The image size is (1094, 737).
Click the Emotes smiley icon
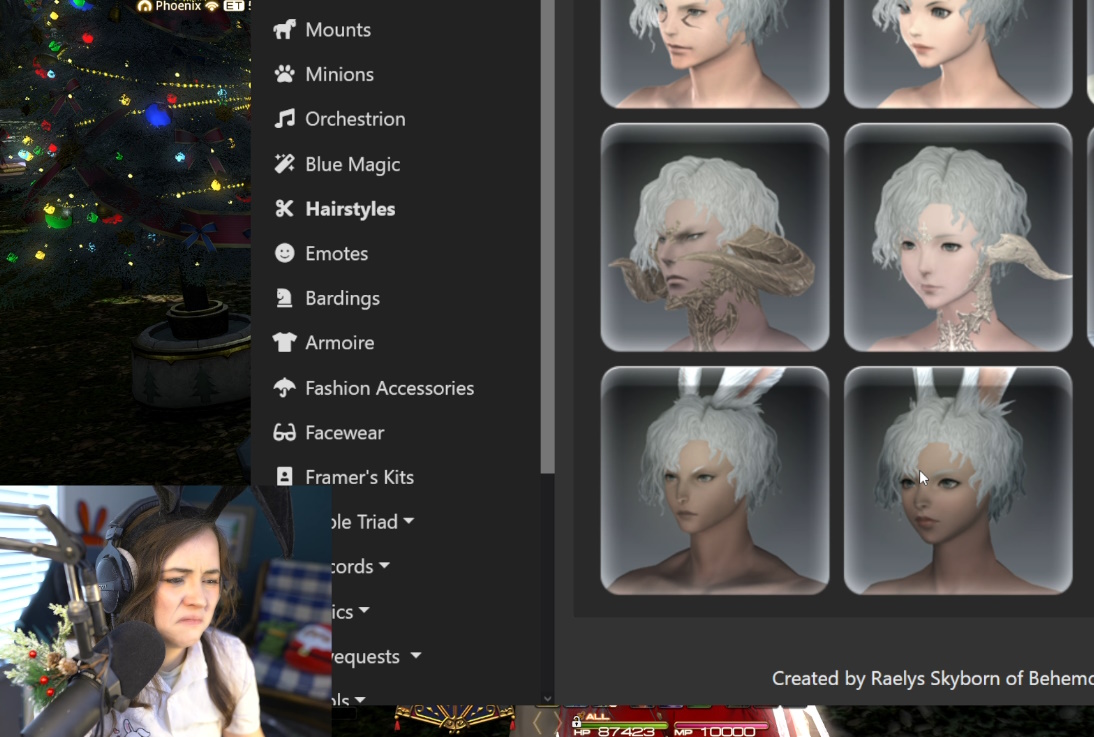(x=284, y=253)
